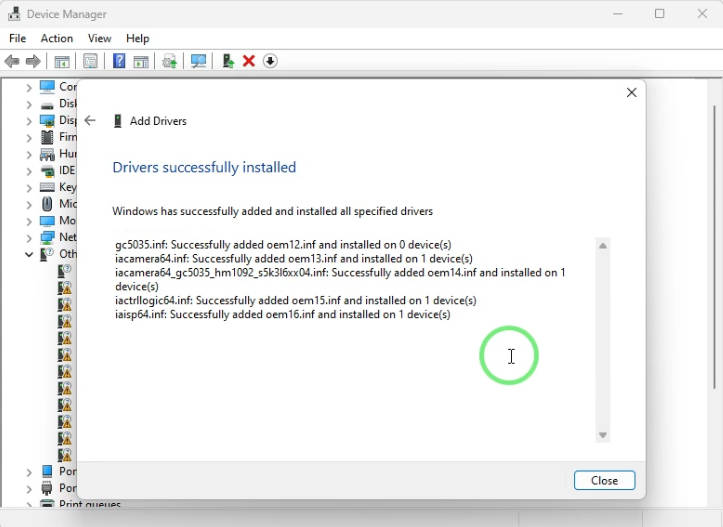Expand the IDE controllers tree node
Viewport: 723px width, 527px height.
tap(29, 171)
